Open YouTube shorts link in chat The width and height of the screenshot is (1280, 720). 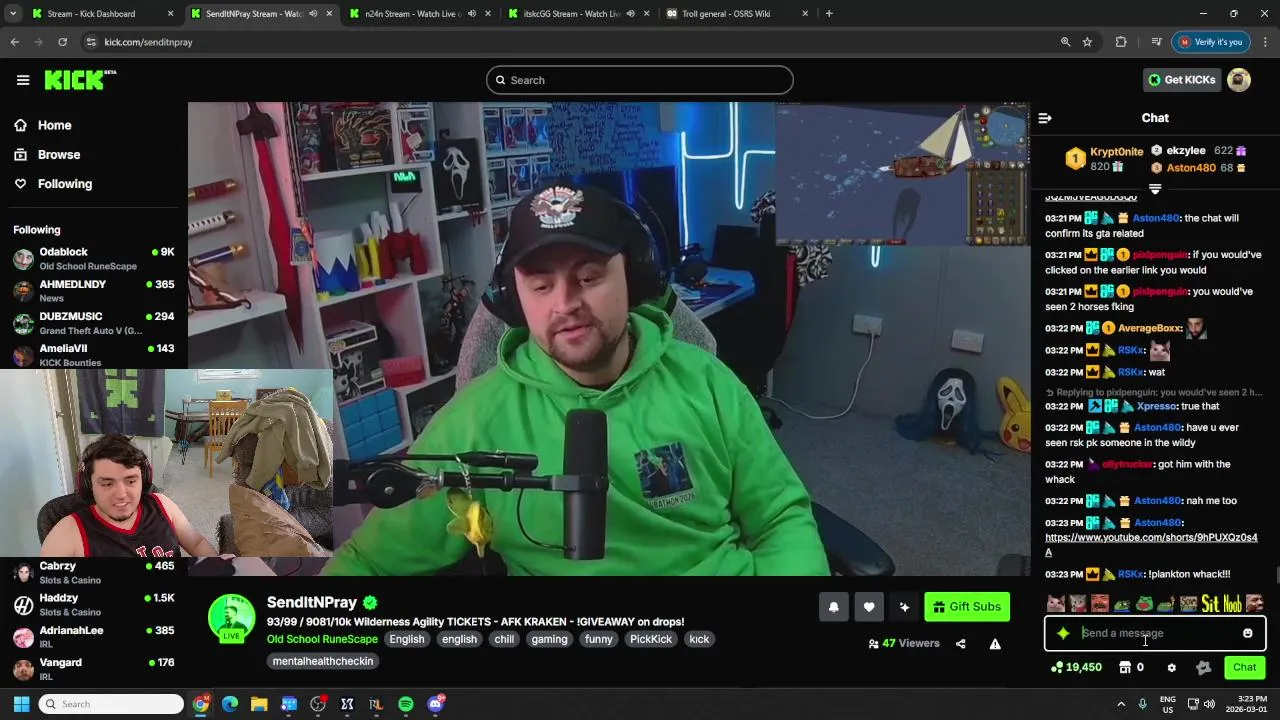[x=1151, y=545]
